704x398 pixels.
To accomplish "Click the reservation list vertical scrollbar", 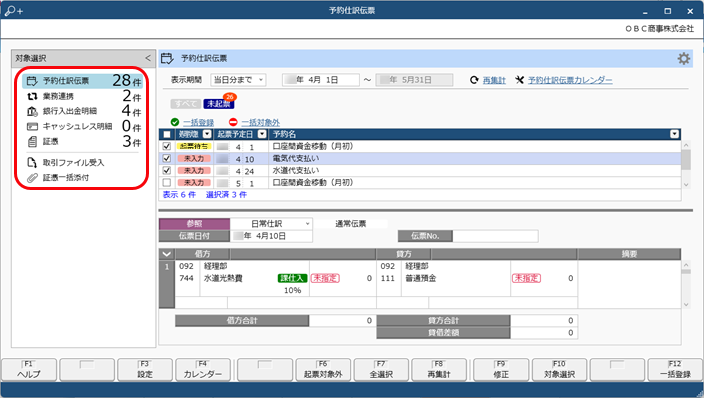I will (686, 165).
